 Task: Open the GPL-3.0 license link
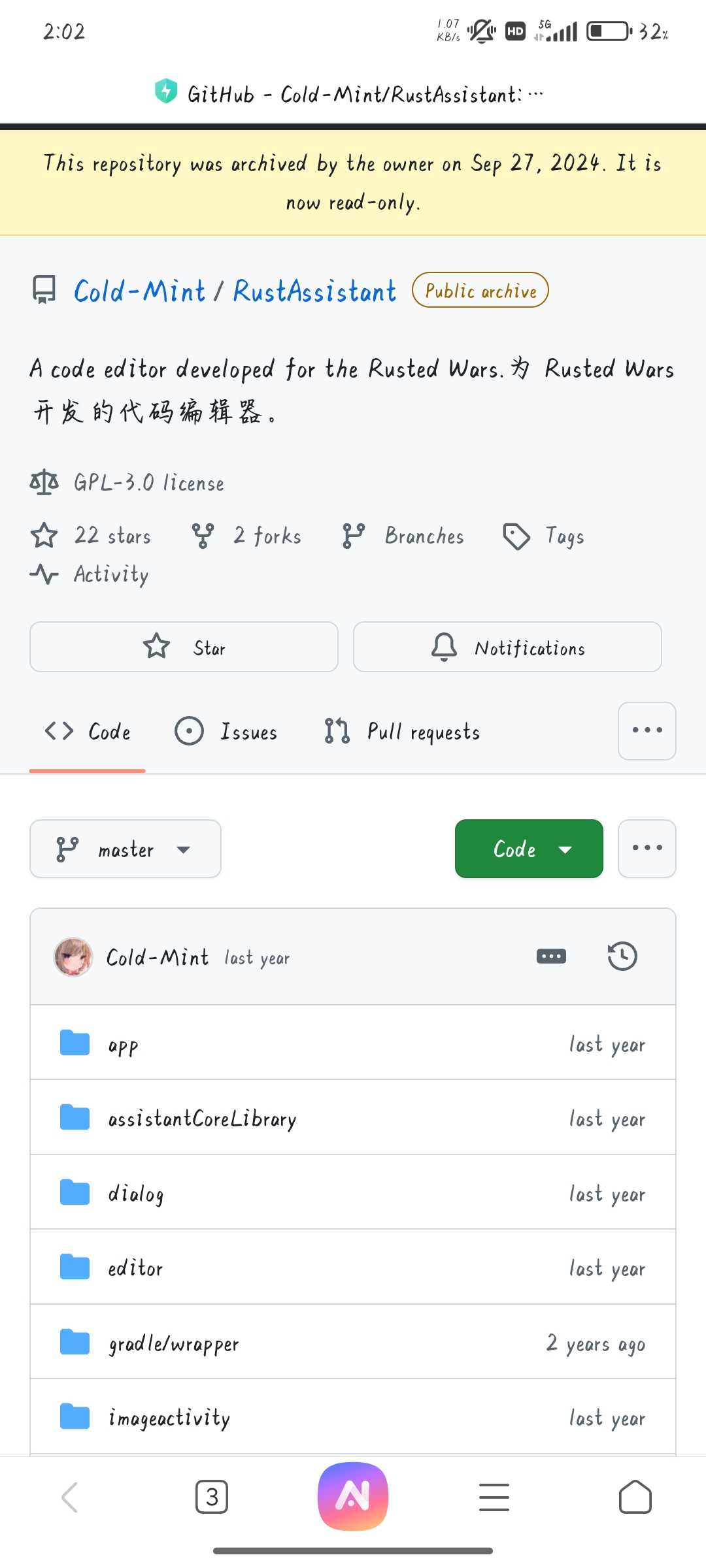[148, 483]
